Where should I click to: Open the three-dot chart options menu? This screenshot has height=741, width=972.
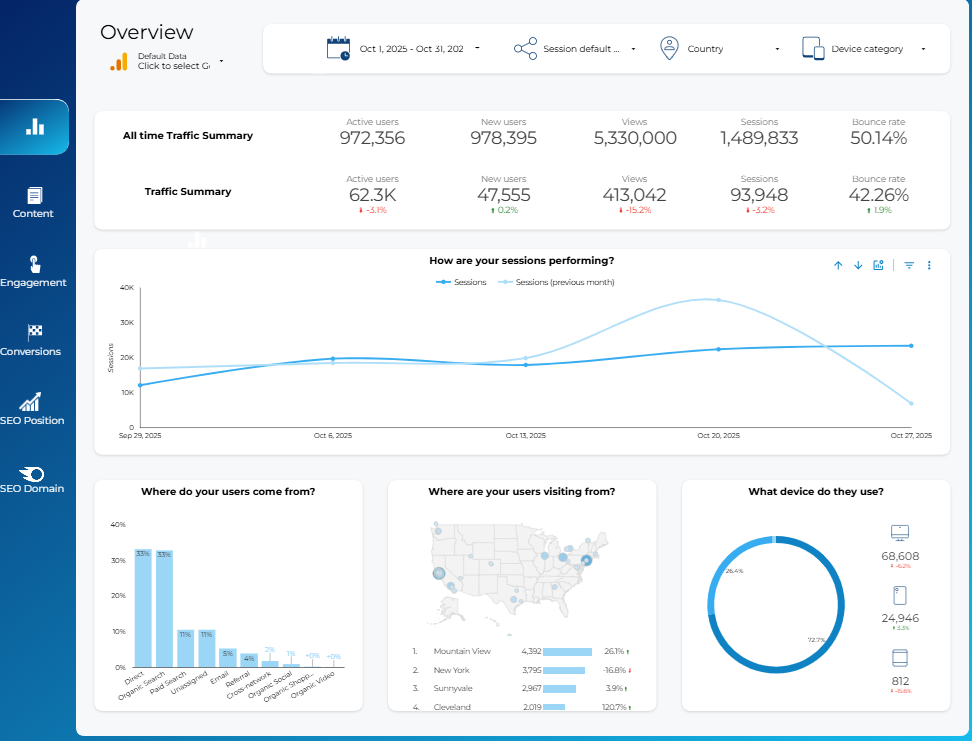click(x=928, y=265)
